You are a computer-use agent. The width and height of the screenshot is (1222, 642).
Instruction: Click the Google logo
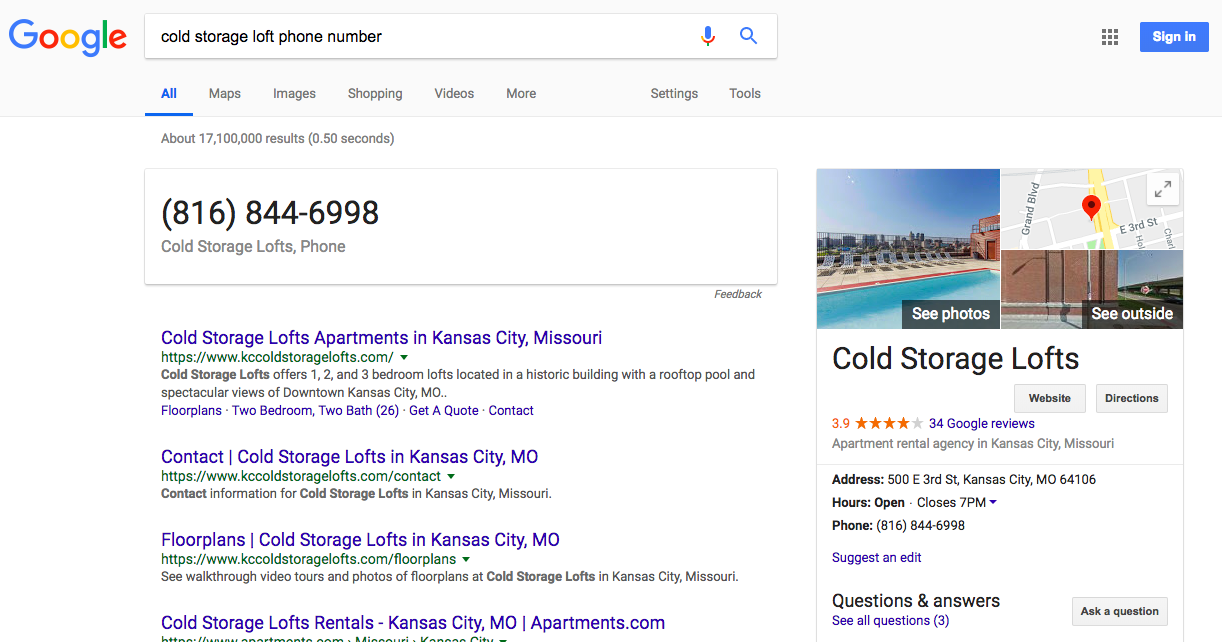coord(68,36)
